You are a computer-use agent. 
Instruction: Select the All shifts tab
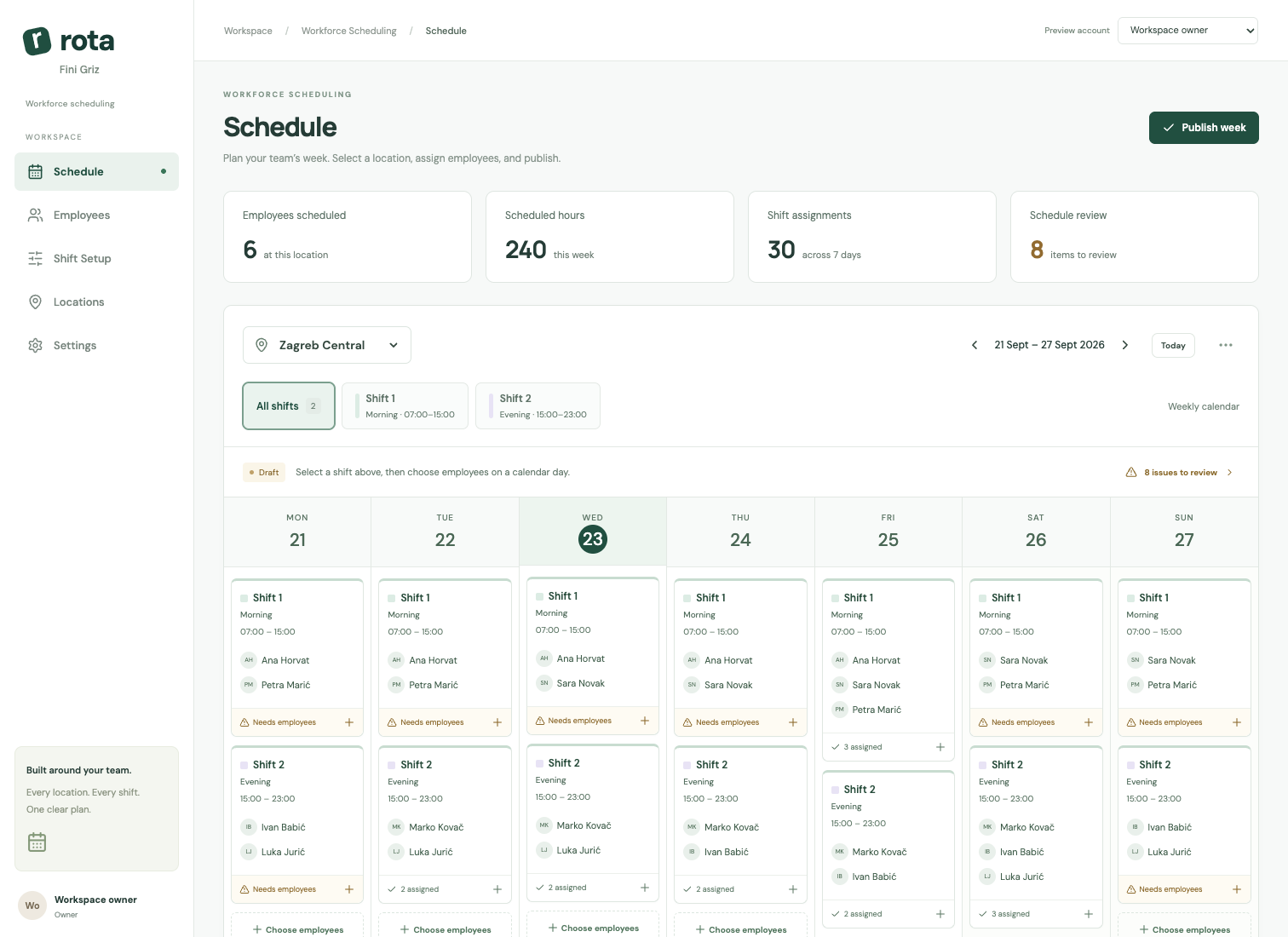(x=289, y=406)
